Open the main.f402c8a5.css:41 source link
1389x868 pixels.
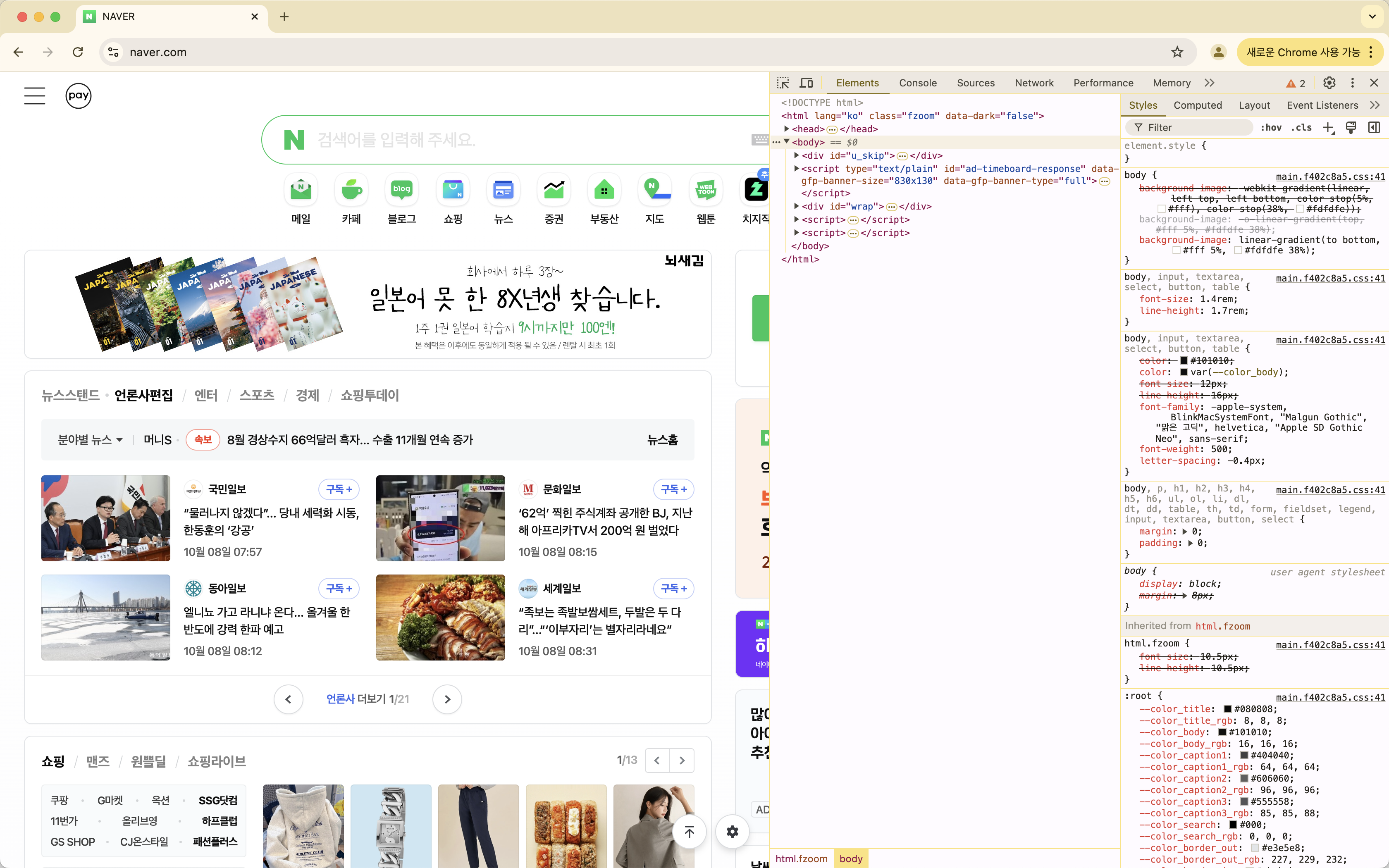(1330, 176)
